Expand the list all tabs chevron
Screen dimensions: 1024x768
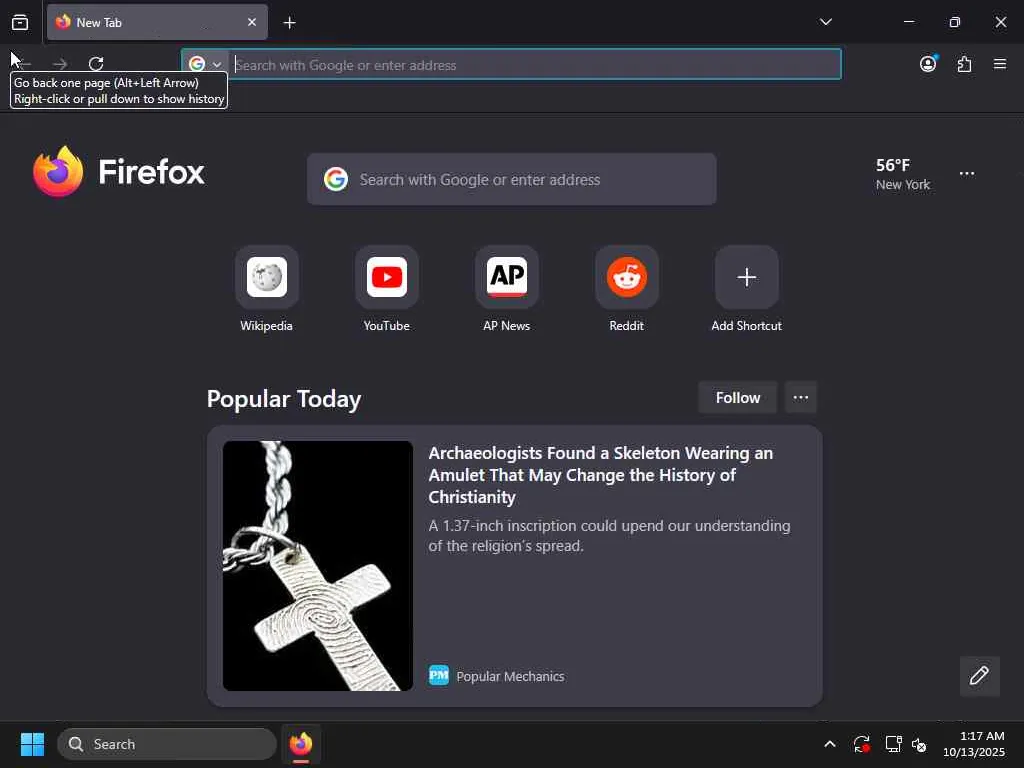pos(825,22)
